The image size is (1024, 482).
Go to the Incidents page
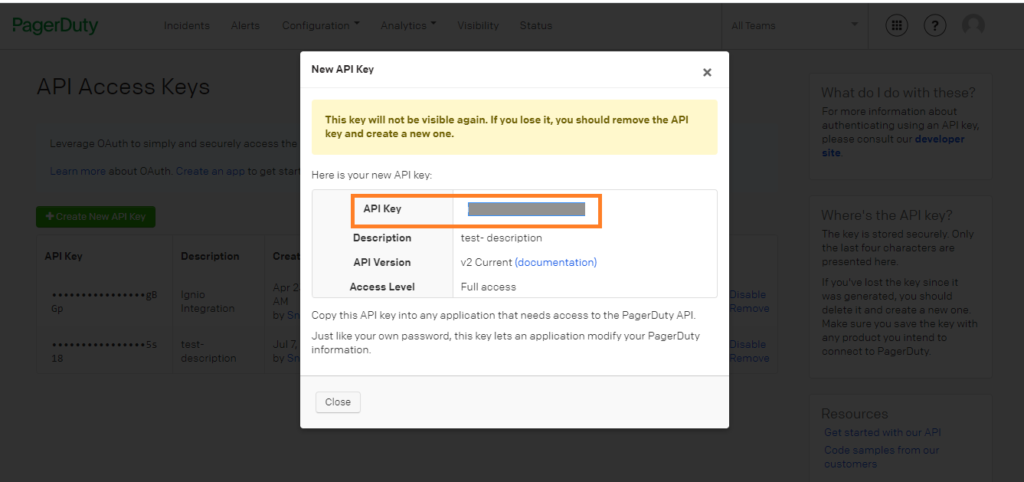tap(187, 26)
